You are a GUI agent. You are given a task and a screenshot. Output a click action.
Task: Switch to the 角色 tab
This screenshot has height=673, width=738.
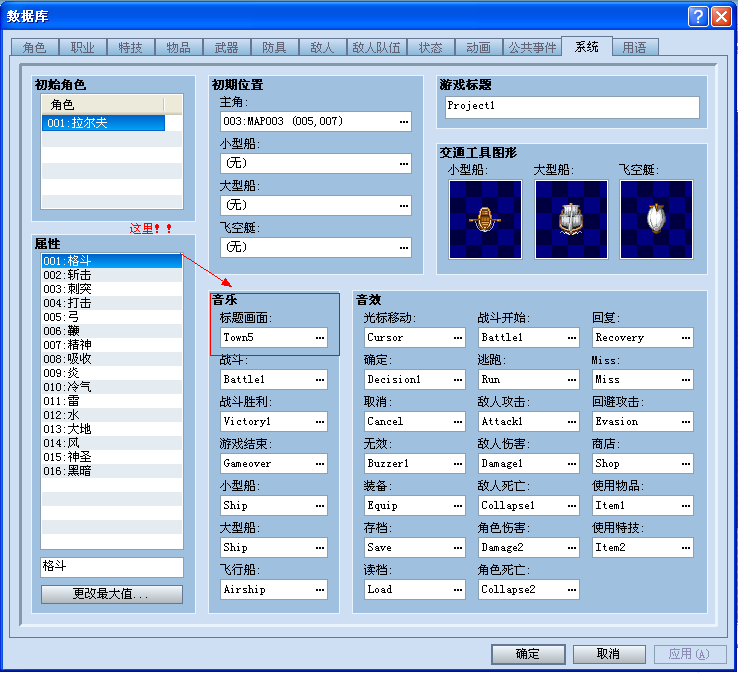tap(35, 48)
